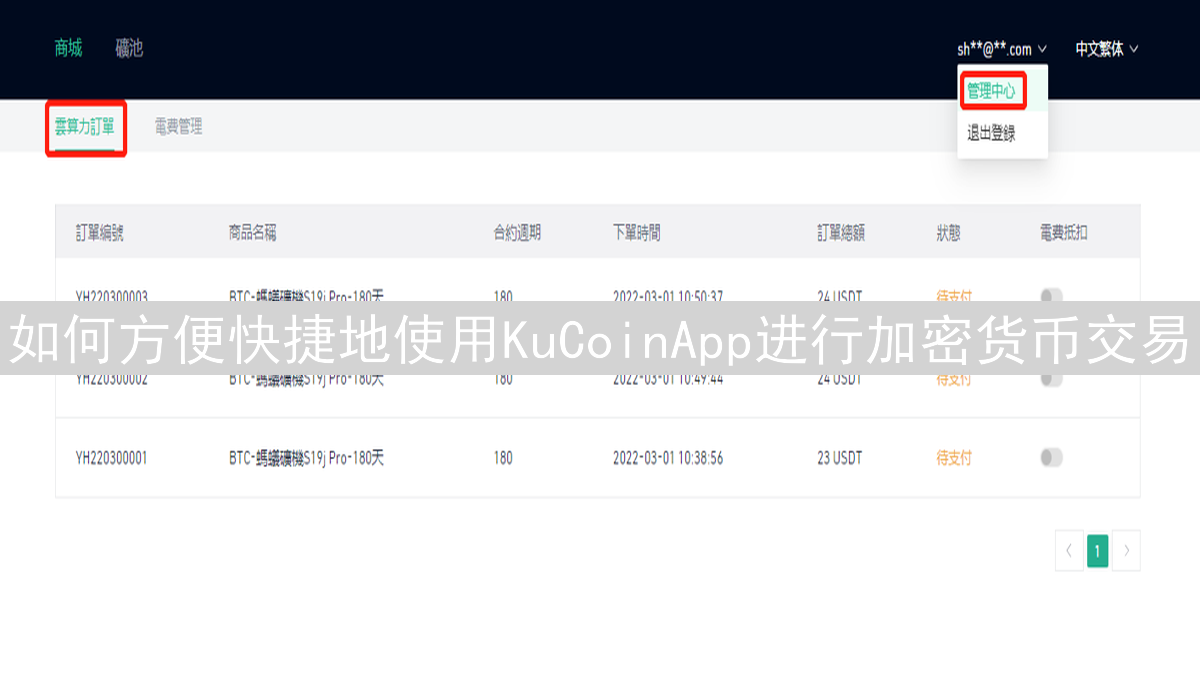Screen dimensions: 1200x675
Task: Click order number YH220300002
Action: 111,380
